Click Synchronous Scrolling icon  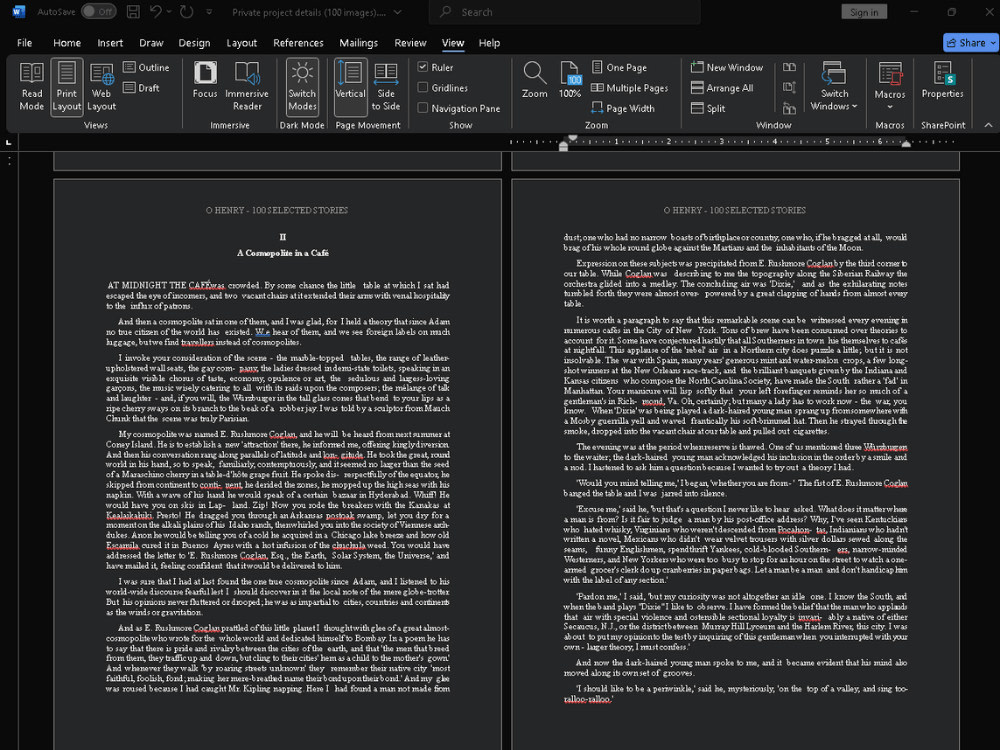790,88
